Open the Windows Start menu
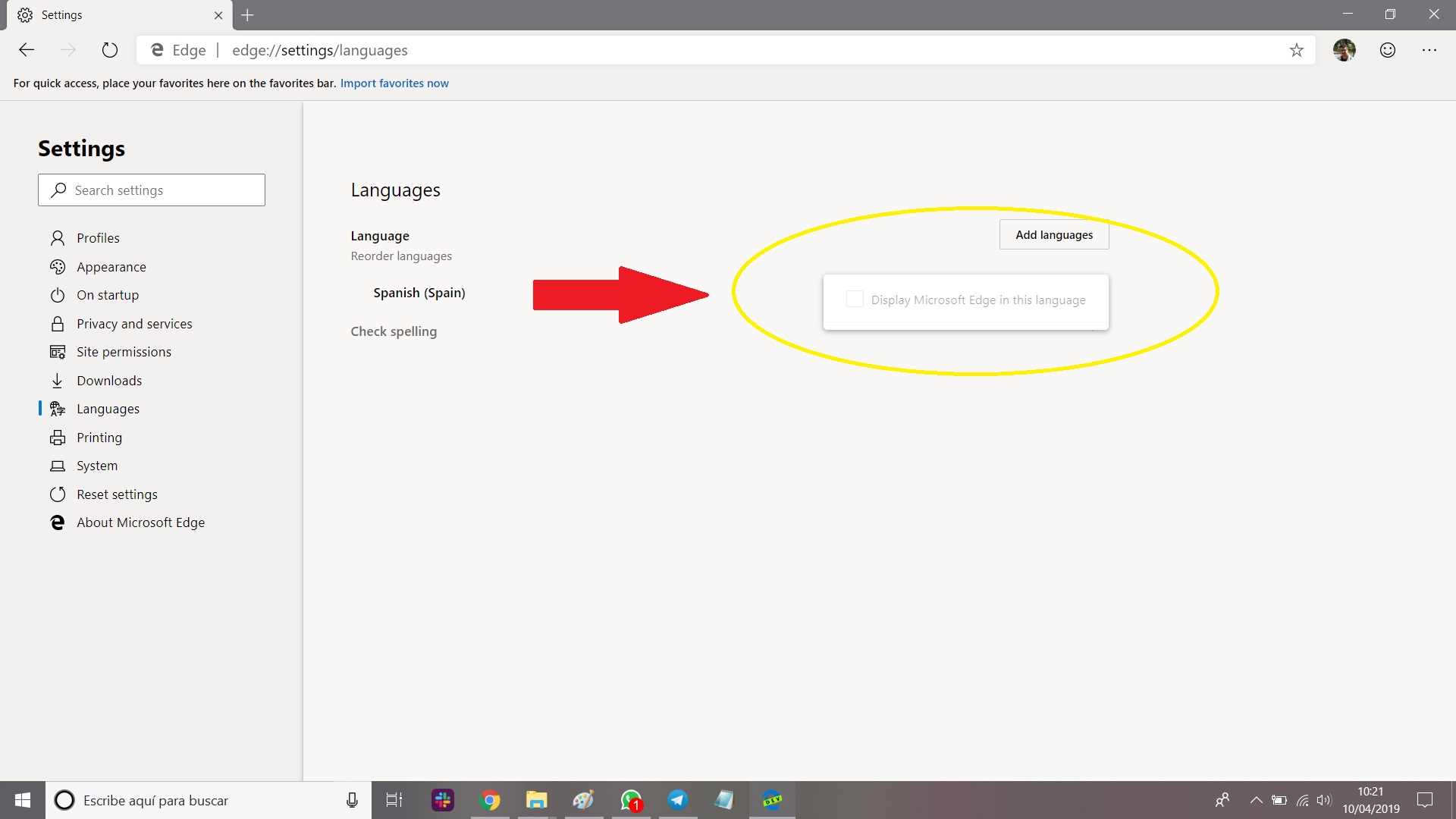Viewport: 1456px width, 819px height. (x=23, y=800)
